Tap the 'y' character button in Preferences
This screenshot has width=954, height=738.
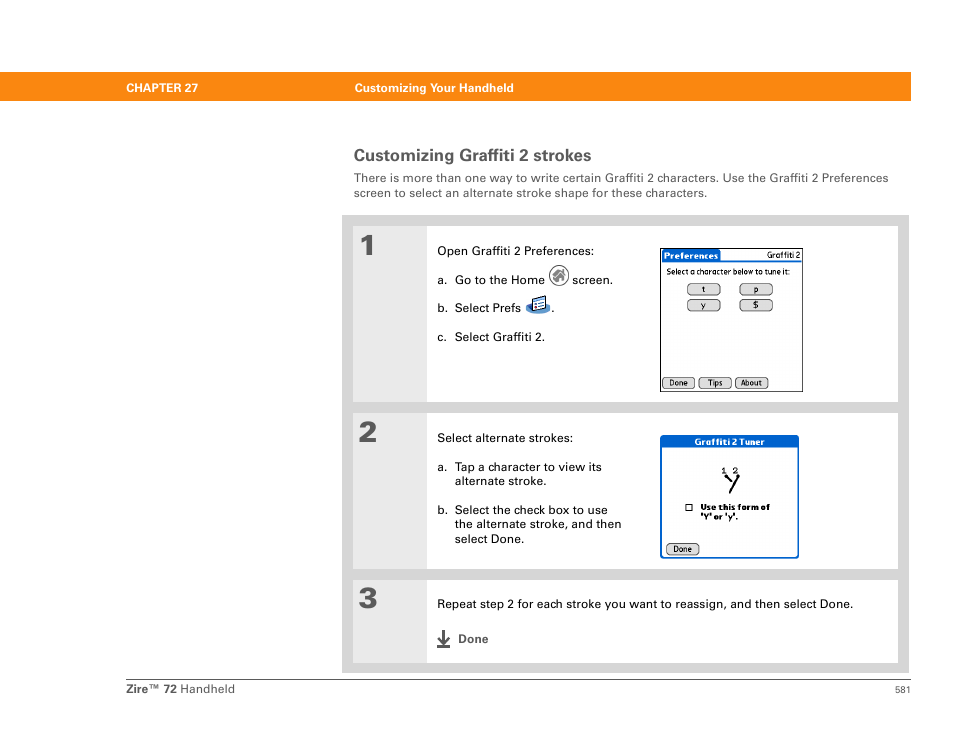pos(703,305)
